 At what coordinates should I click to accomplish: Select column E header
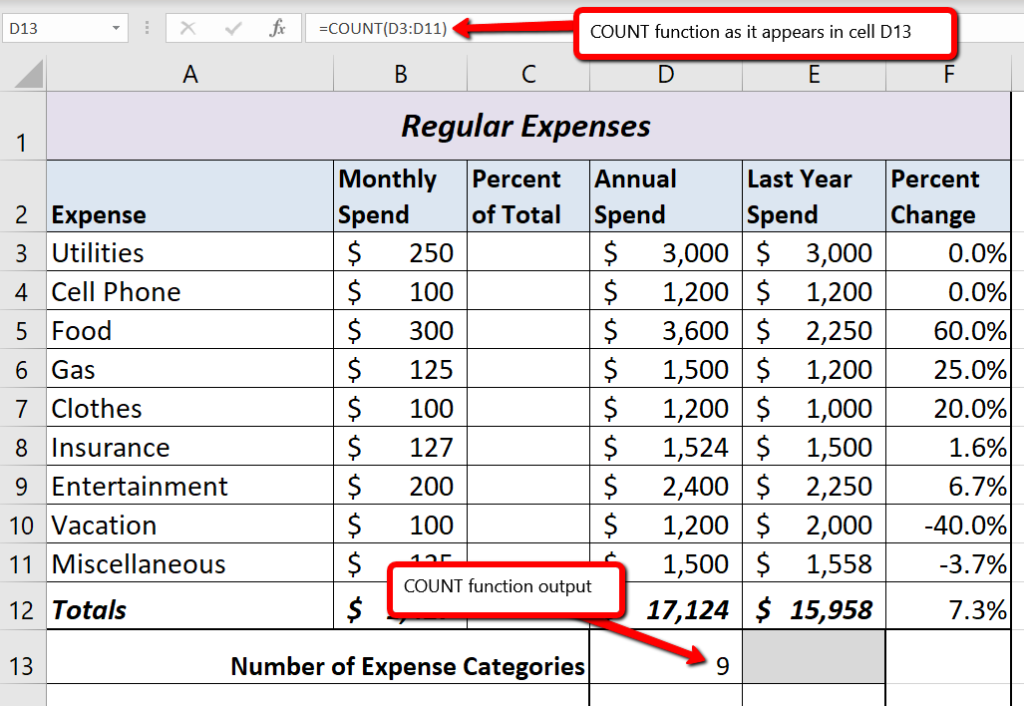tap(814, 74)
